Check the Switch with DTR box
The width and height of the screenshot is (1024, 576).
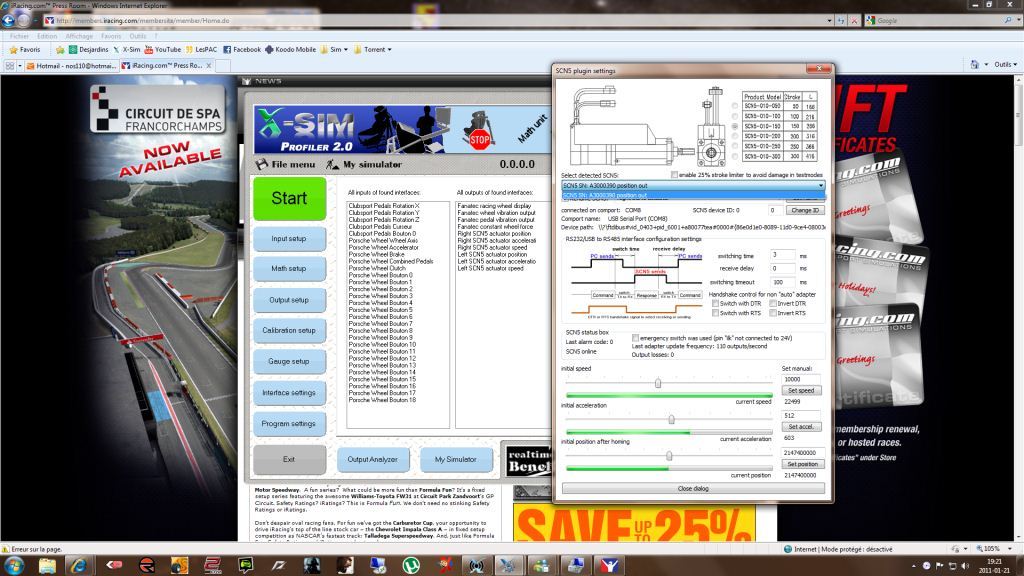[716, 304]
